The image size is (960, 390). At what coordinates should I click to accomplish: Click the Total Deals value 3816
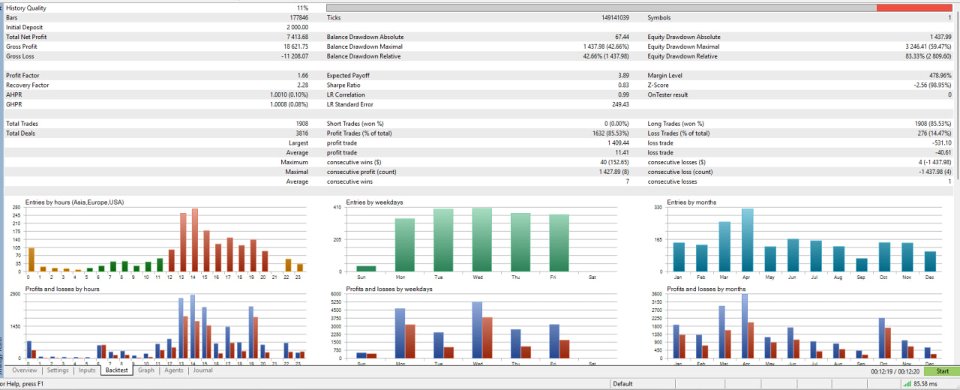[302, 133]
